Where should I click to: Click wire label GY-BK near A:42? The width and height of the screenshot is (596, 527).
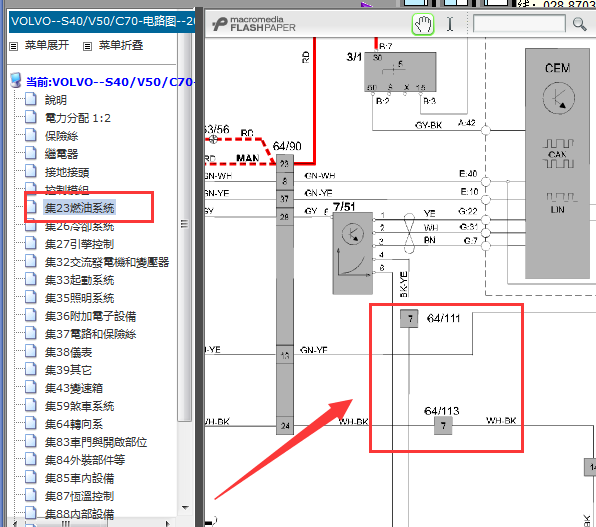(x=428, y=125)
